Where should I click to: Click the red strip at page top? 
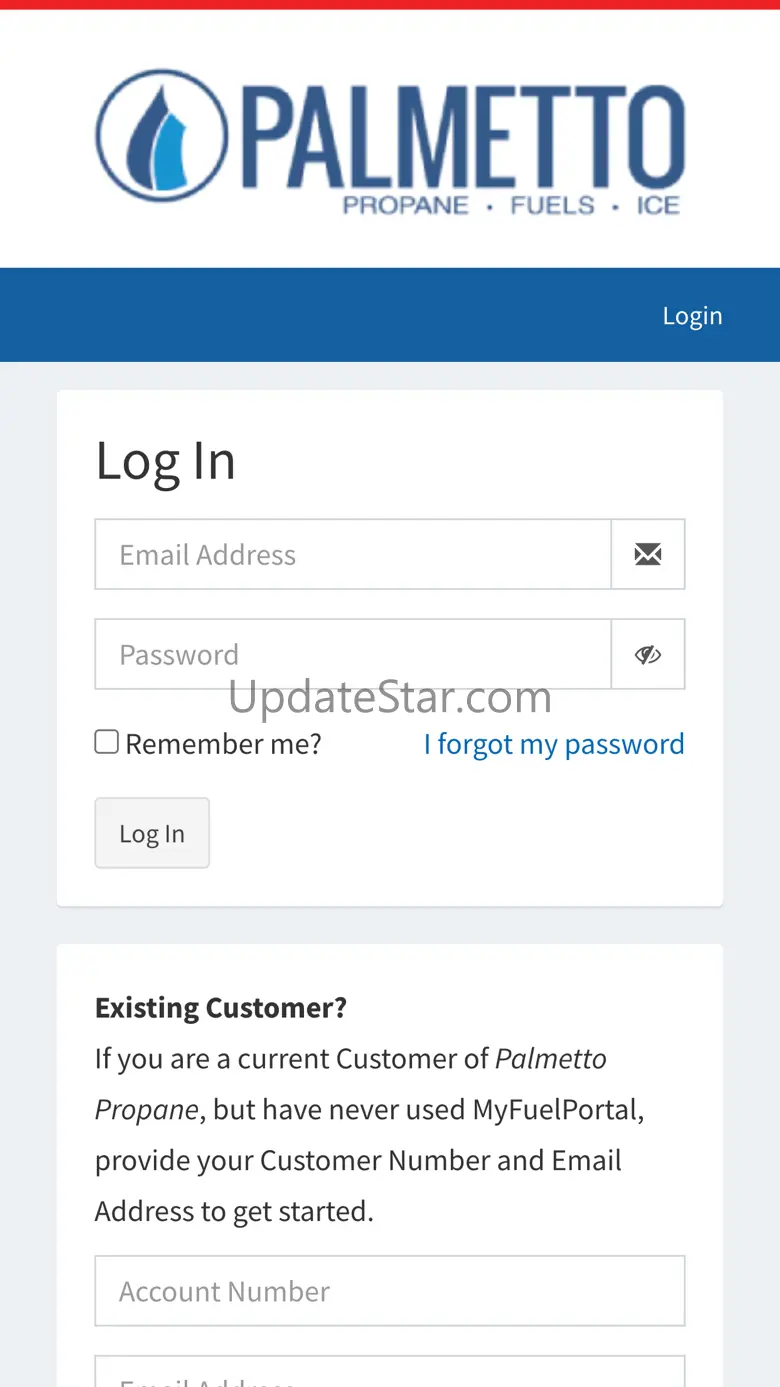390,4
